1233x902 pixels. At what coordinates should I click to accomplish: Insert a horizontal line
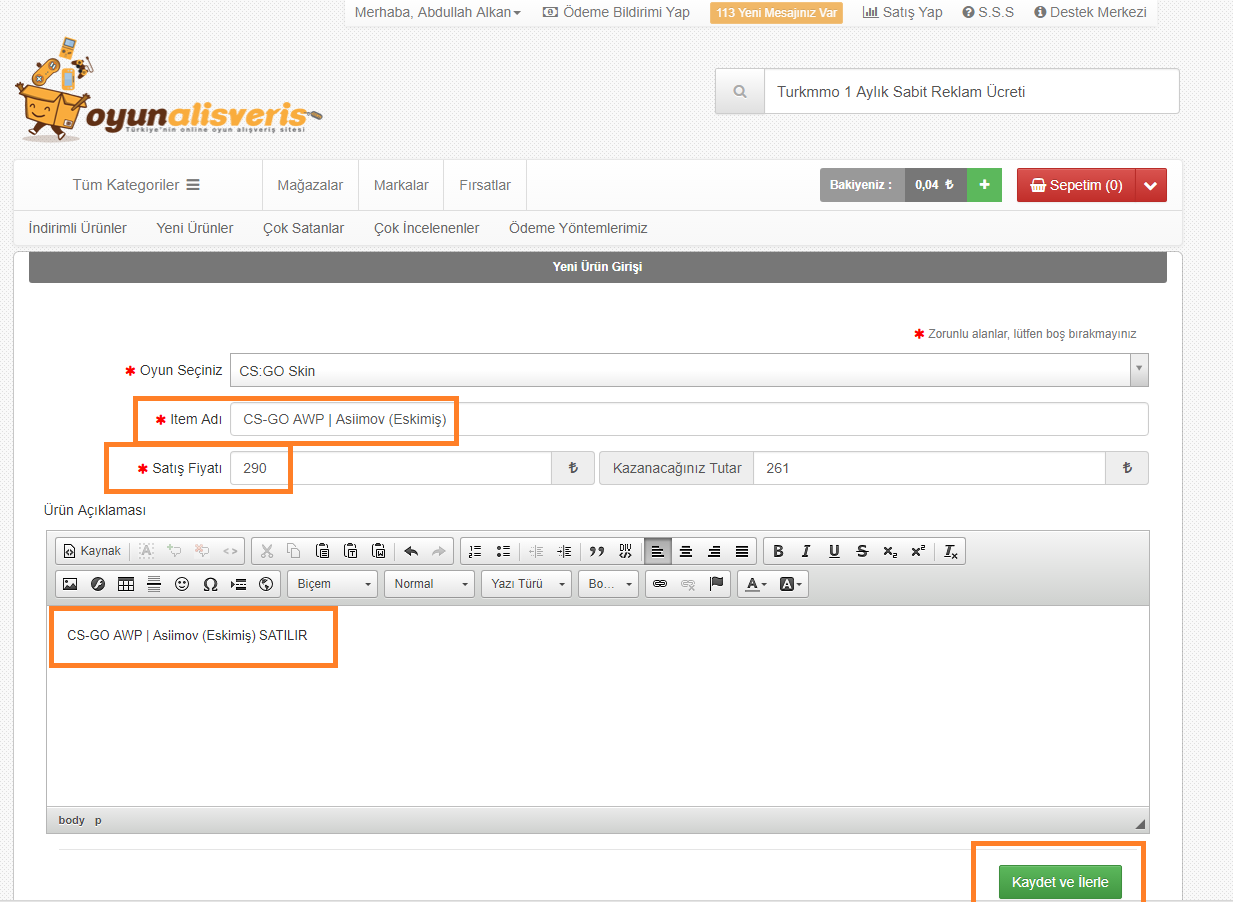coord(154,583)
